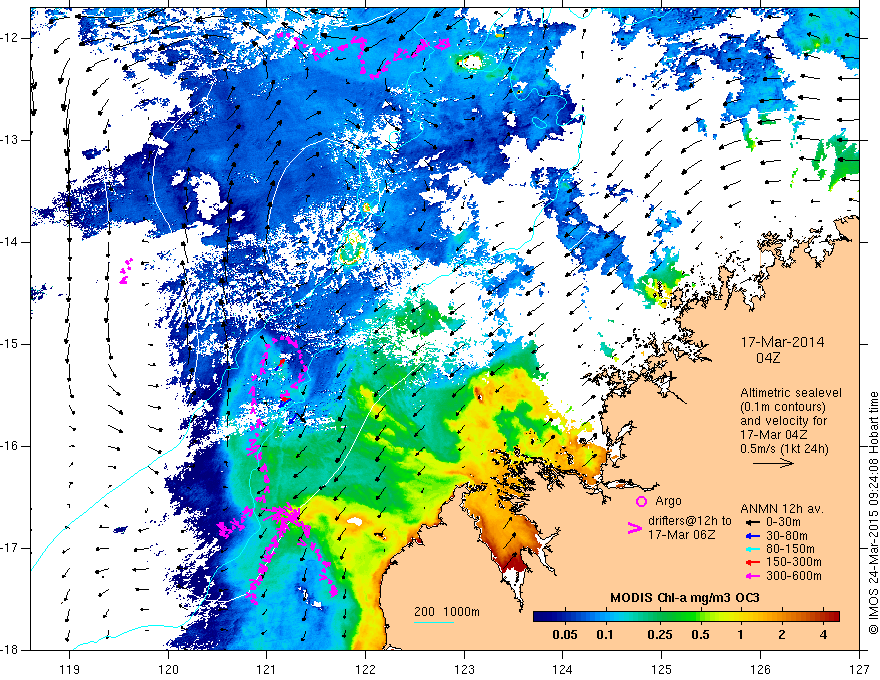The height and width of the screenshot is (680, 880).
Task: Click the magenta drifters arrowhead legend symbol
Action: click(x=634, y=528)
